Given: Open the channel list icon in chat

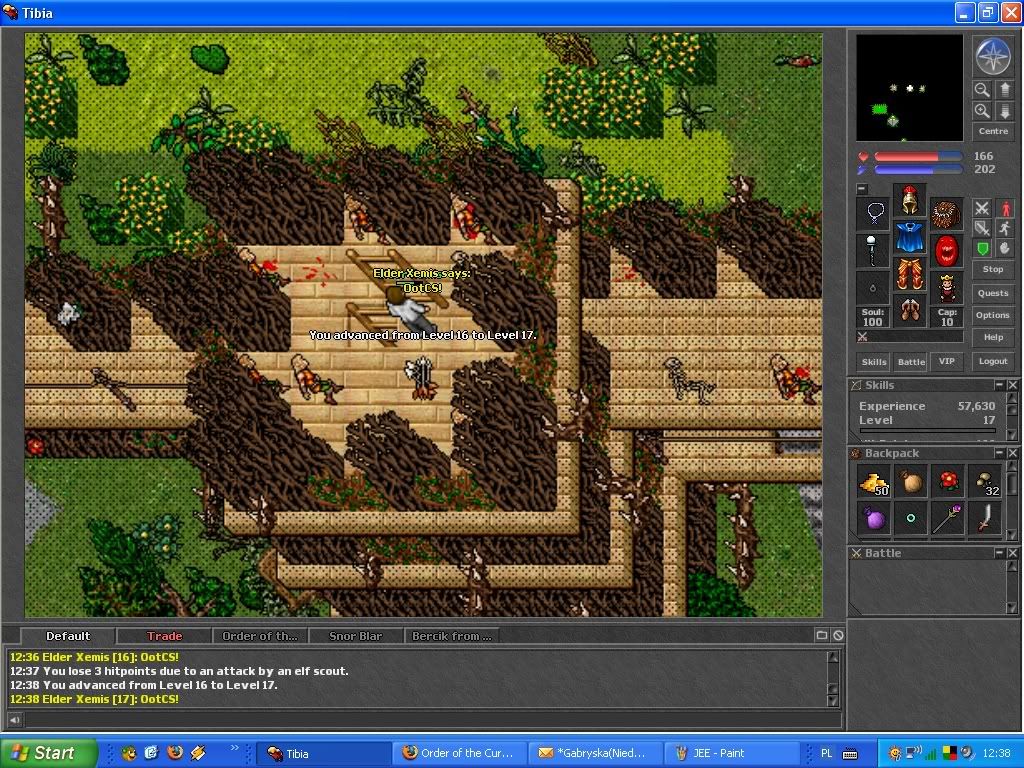Looking at the screenshot, I should click(x=822, y=635).
